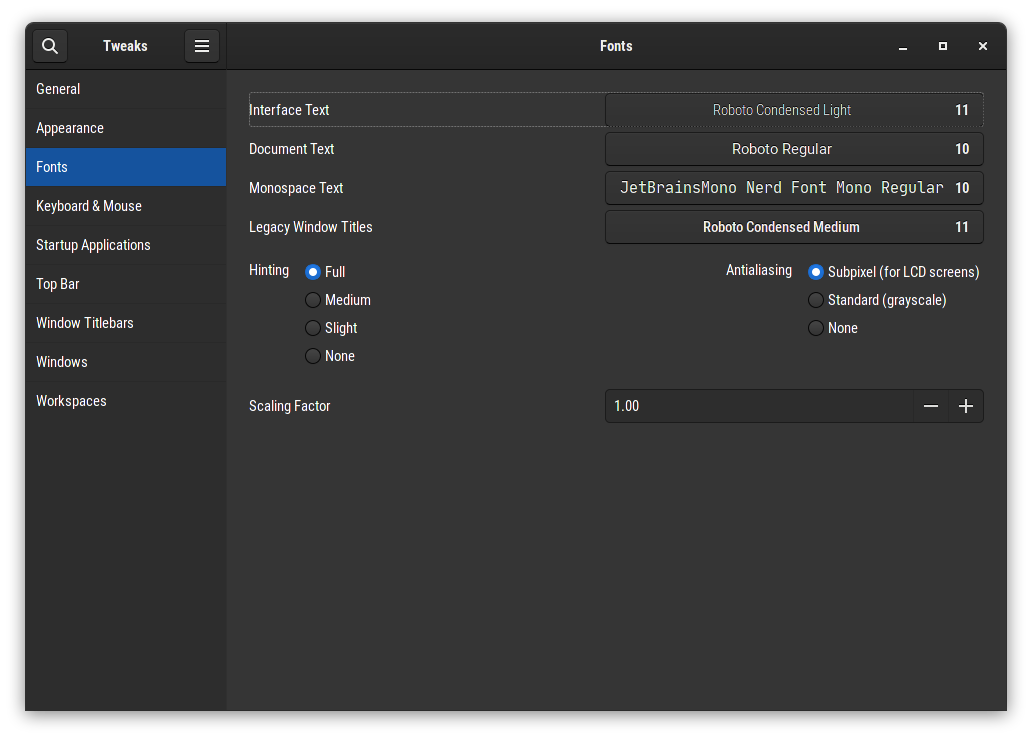Decrease scaling factor with minus button
The height and width of the screenshot is (739, 1032).
[x=931, y=406]
